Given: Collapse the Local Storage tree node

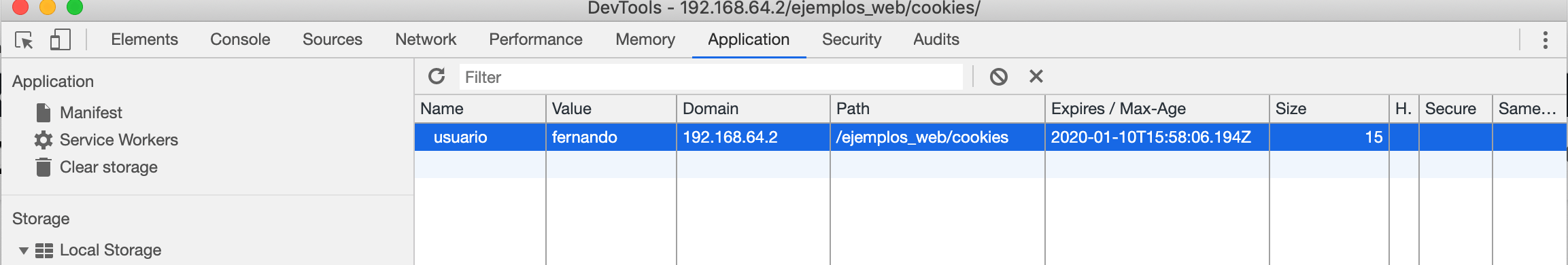Looking at the screenshot, I should (x=23, y=251).
